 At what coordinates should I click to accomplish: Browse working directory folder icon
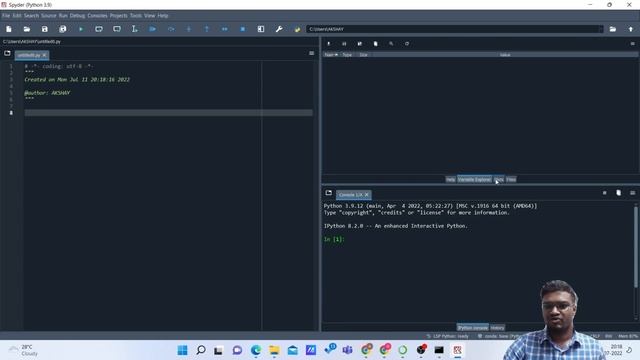[613, 29]
